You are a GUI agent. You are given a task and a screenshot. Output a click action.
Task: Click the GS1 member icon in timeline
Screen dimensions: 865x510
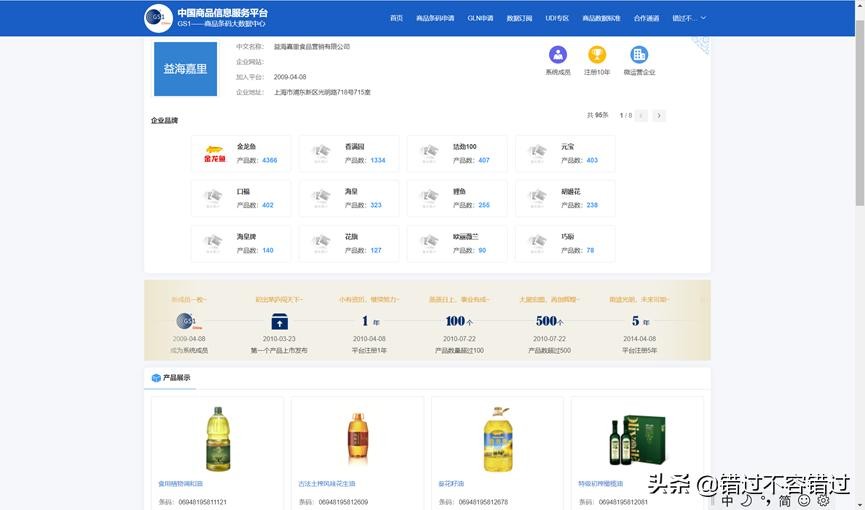[188, 321]
